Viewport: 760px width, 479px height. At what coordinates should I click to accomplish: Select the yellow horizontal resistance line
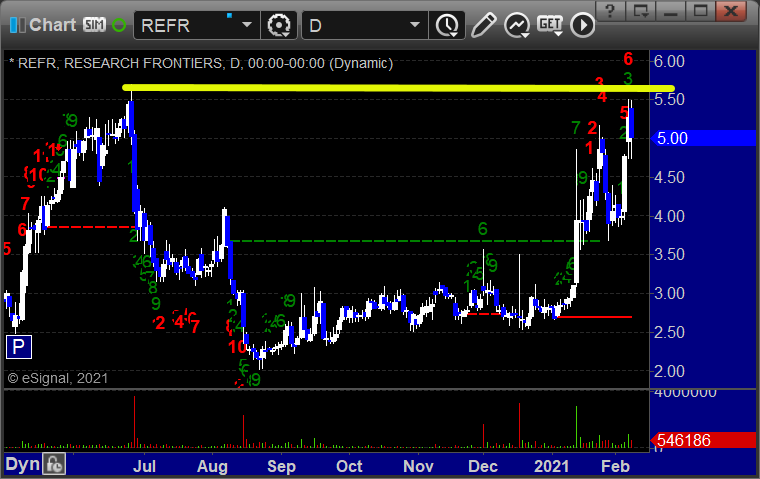(x=398, y=88)
